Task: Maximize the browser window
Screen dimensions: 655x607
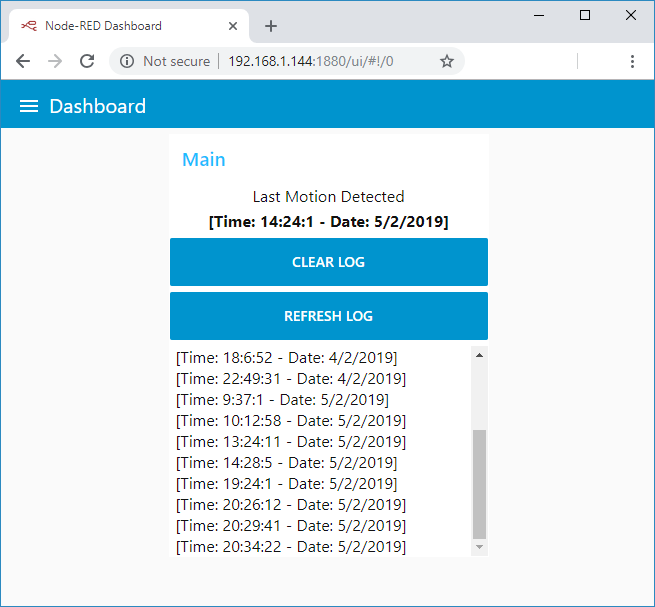Action: click(x=585, y=15)
